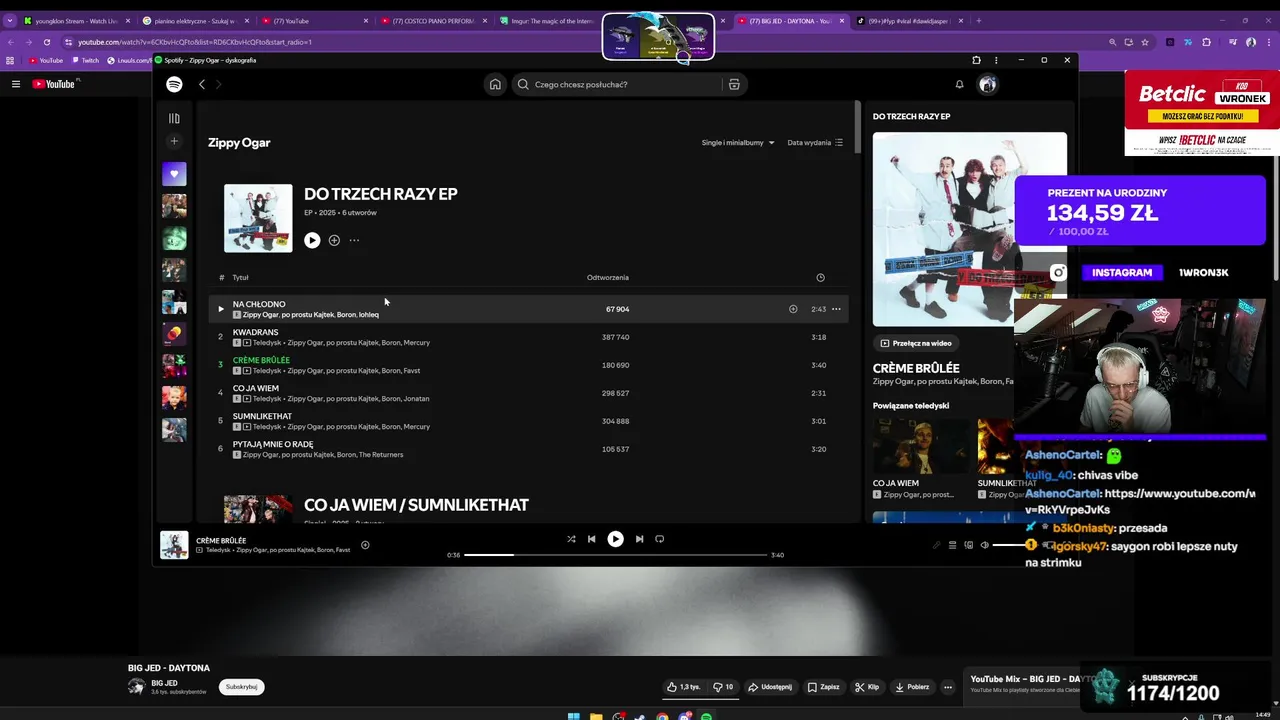
Task: Click Zapisz button under video
Action: point(824,687)
